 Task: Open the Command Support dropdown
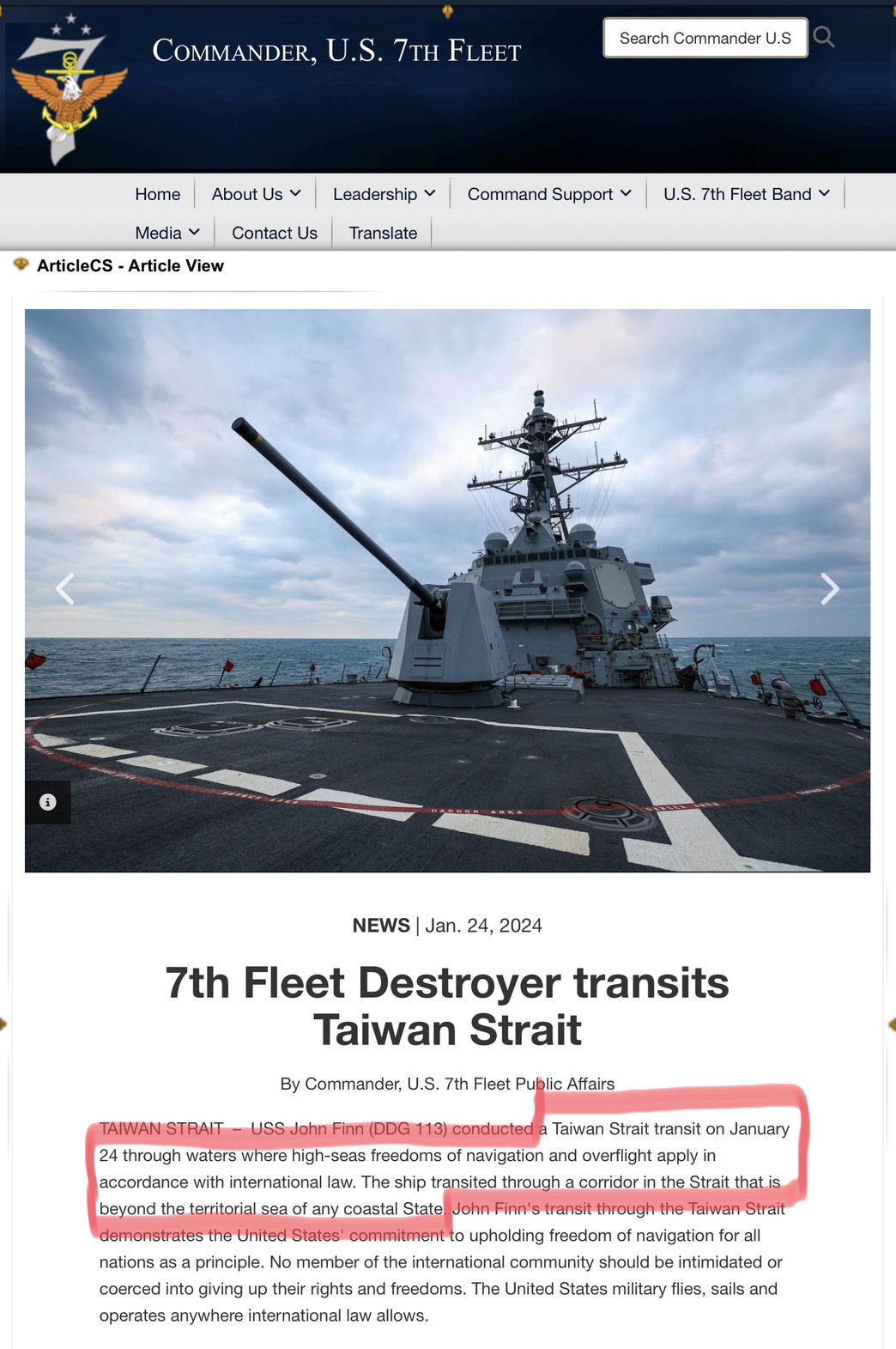point(549,194)
